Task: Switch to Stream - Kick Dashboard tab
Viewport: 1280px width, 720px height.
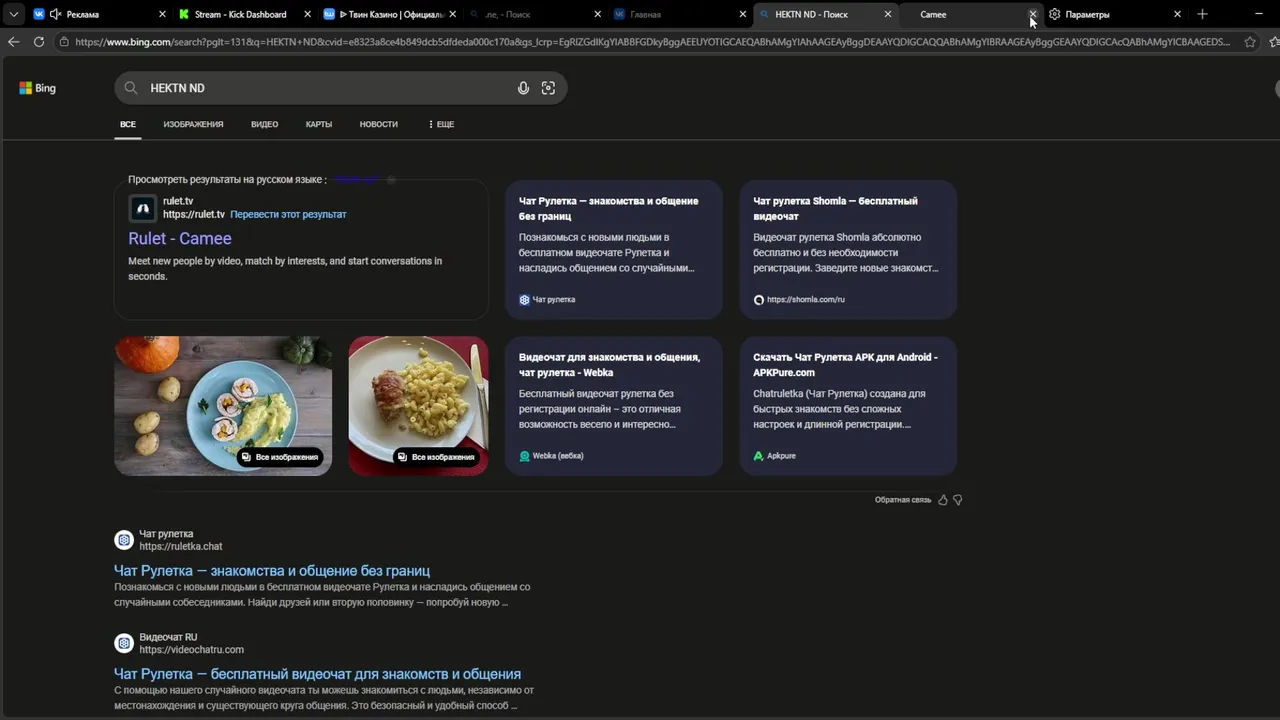Action: coord(245,14)
